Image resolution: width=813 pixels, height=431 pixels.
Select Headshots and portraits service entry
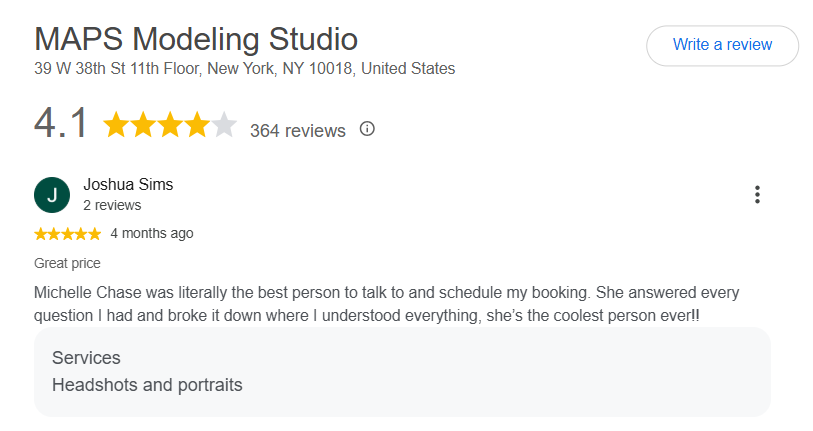click(147, 385)
